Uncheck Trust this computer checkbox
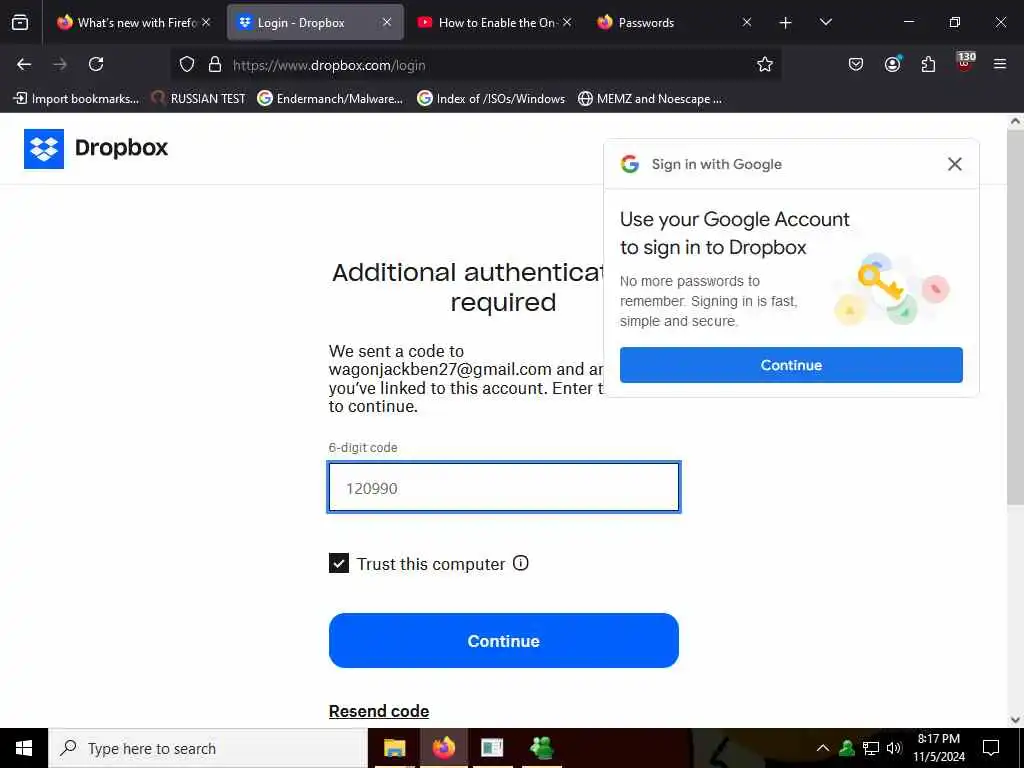Image resolution: width=1024 pixels, height=768 pixels. (339, 563)
